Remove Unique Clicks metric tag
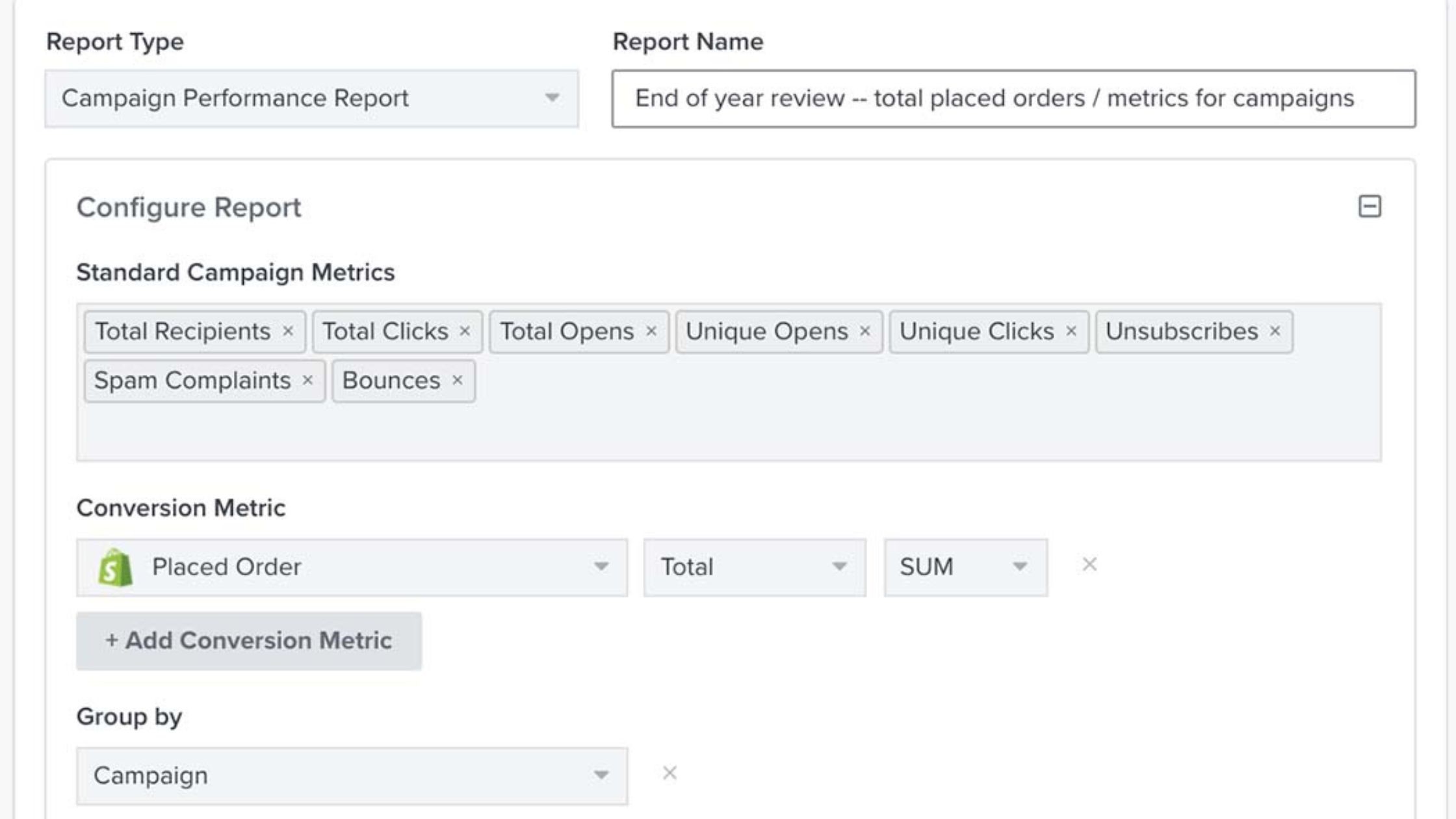The height and width of the screenshot is (819, 1456). [1071, 331]
